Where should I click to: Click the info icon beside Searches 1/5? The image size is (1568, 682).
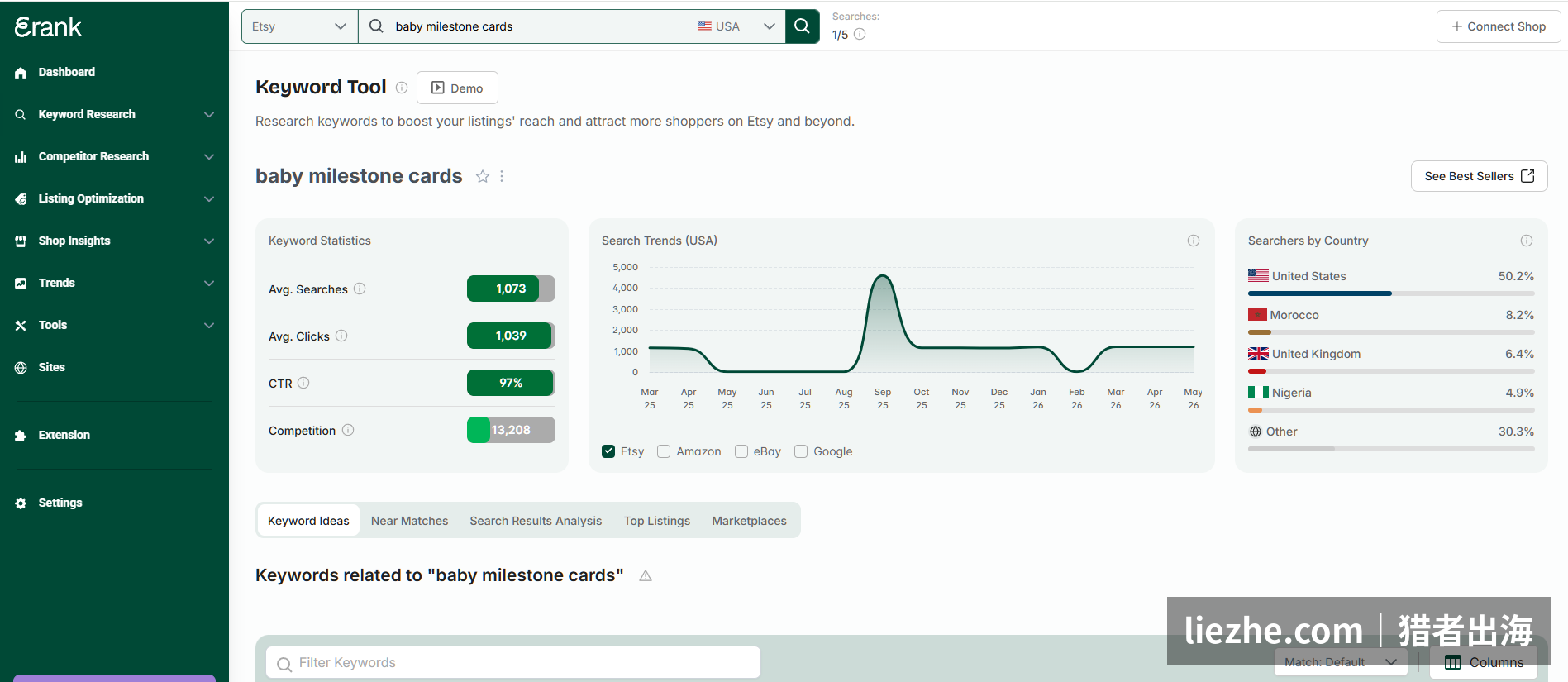860,34
